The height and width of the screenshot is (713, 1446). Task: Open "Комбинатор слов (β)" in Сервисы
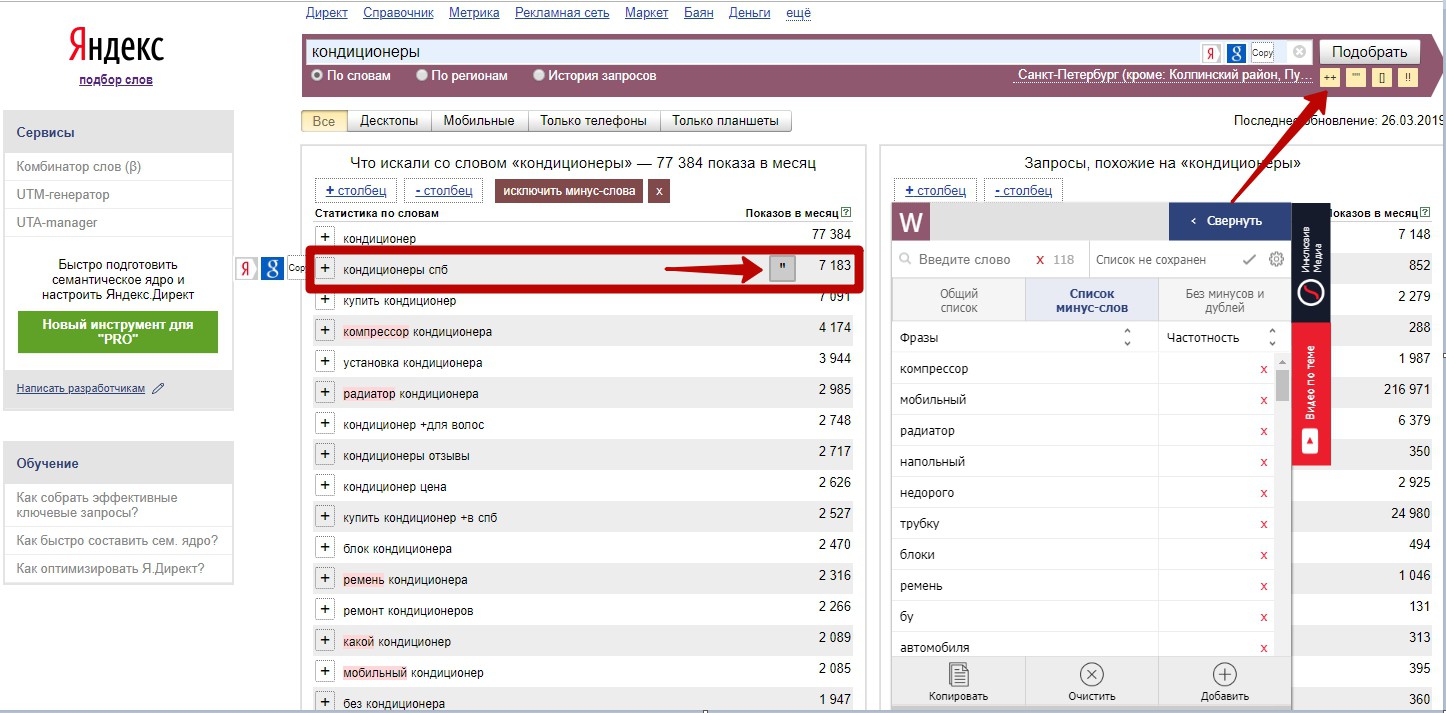coord(79,166)
